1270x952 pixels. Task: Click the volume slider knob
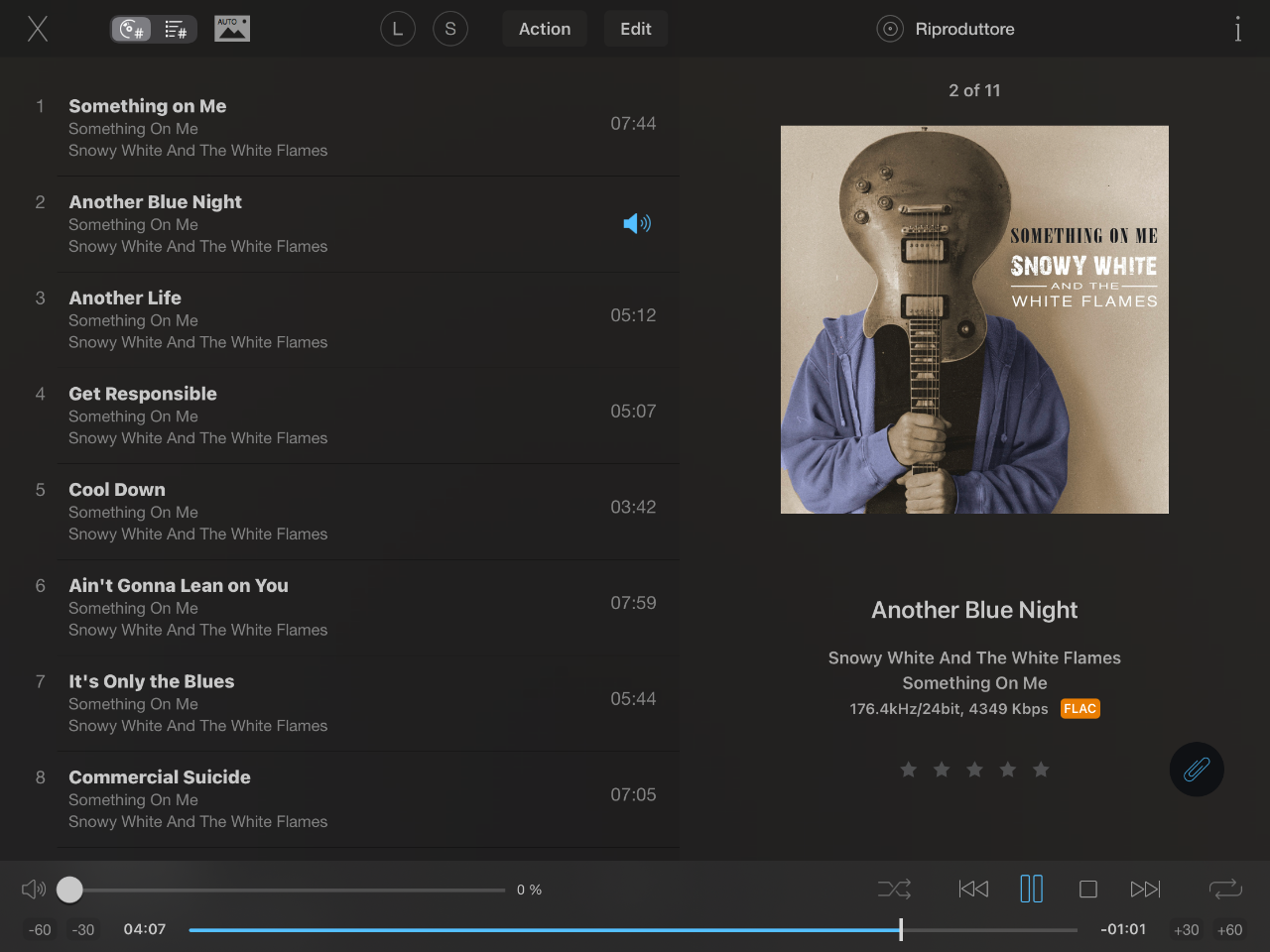tap(69, 890)
